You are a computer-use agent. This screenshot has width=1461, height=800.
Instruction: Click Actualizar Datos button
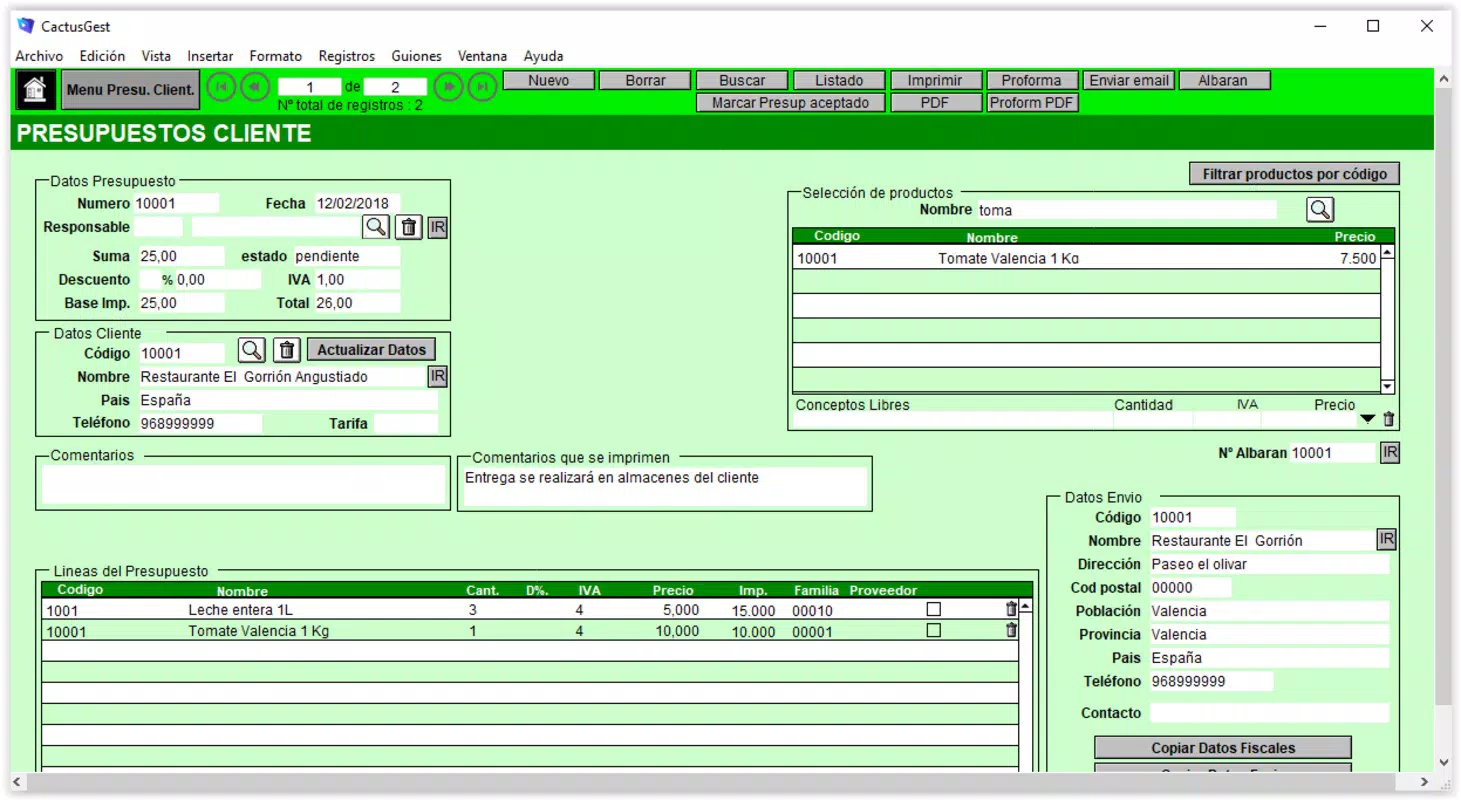click(x=371, y=349)
